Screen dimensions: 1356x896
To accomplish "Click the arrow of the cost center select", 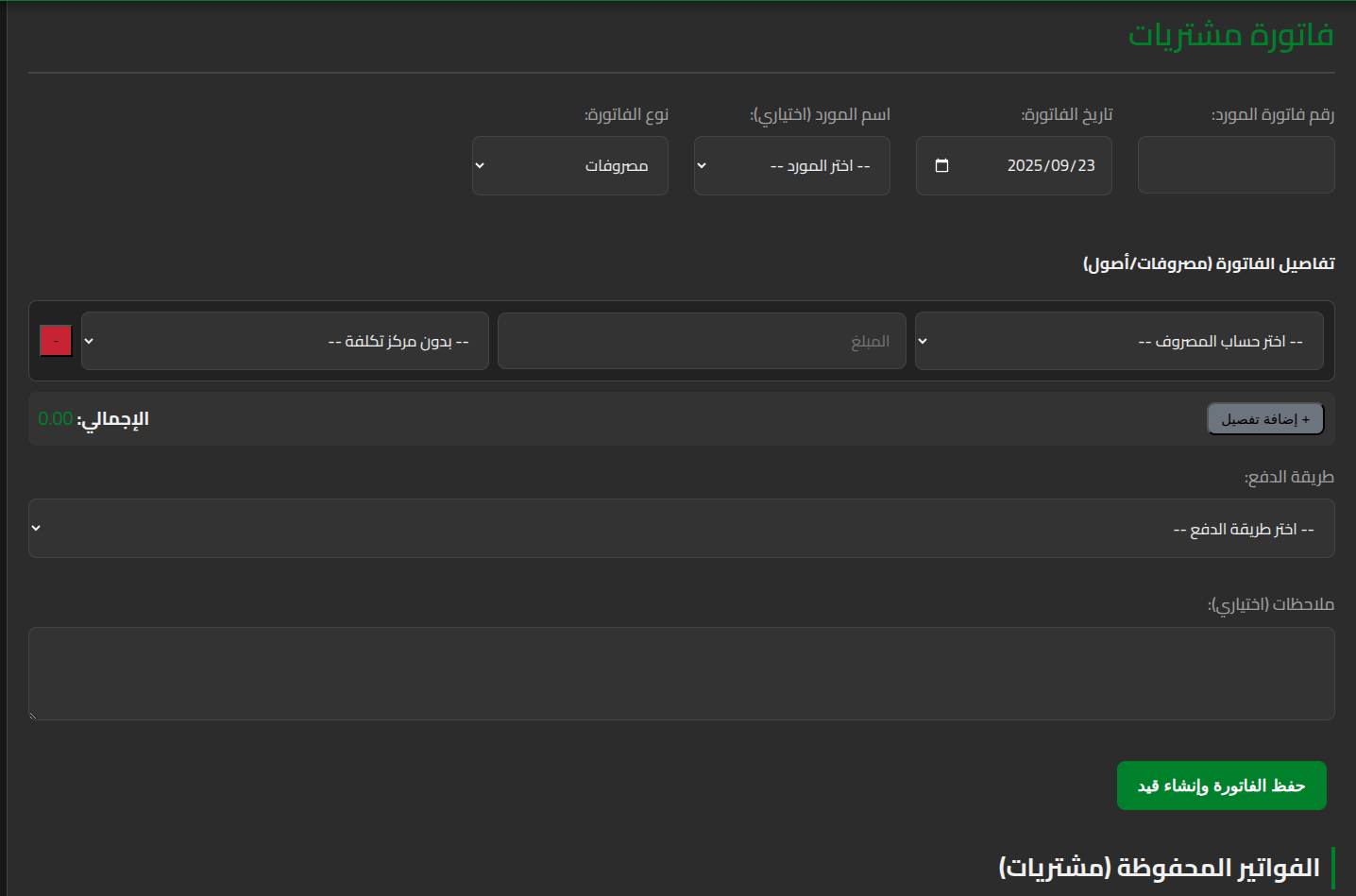I will pos(89,341).
